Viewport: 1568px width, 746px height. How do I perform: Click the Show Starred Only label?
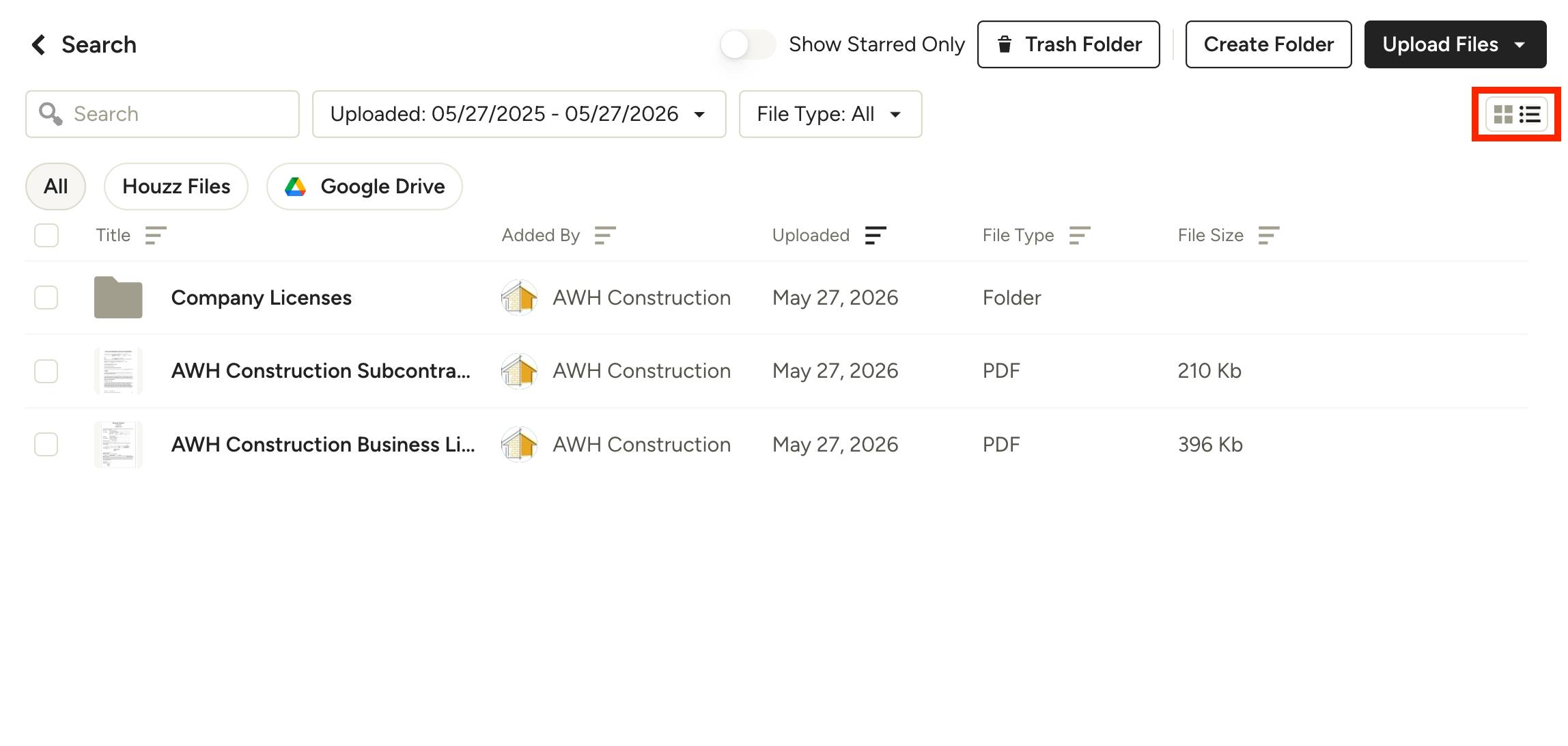877,45
